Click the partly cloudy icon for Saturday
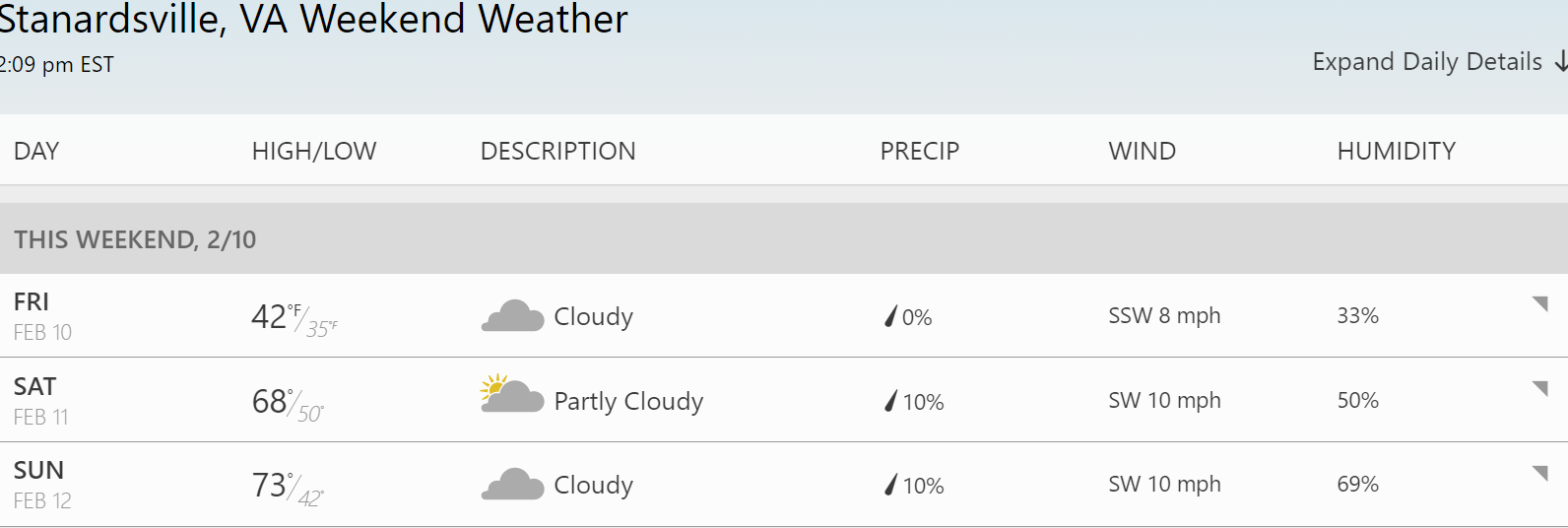This screenshot has height=528, width=1568. pyautogui.click(x=511, y=394)
